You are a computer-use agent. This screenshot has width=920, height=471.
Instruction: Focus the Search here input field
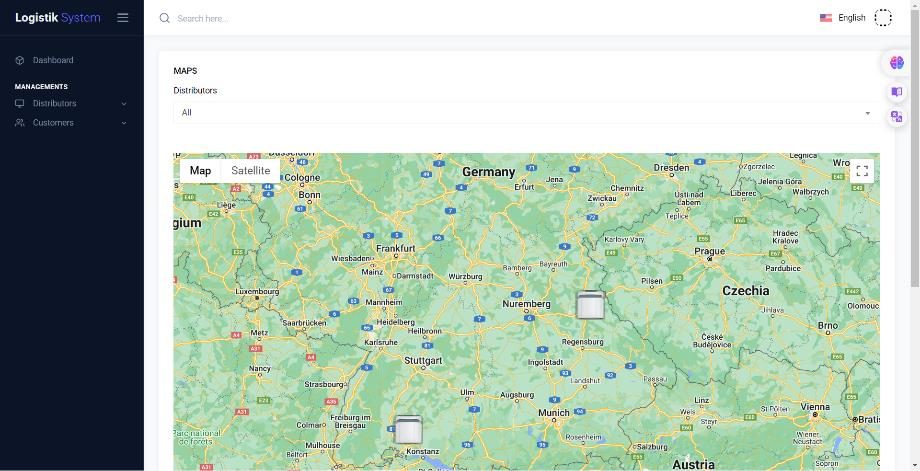(x=203, y=19)
